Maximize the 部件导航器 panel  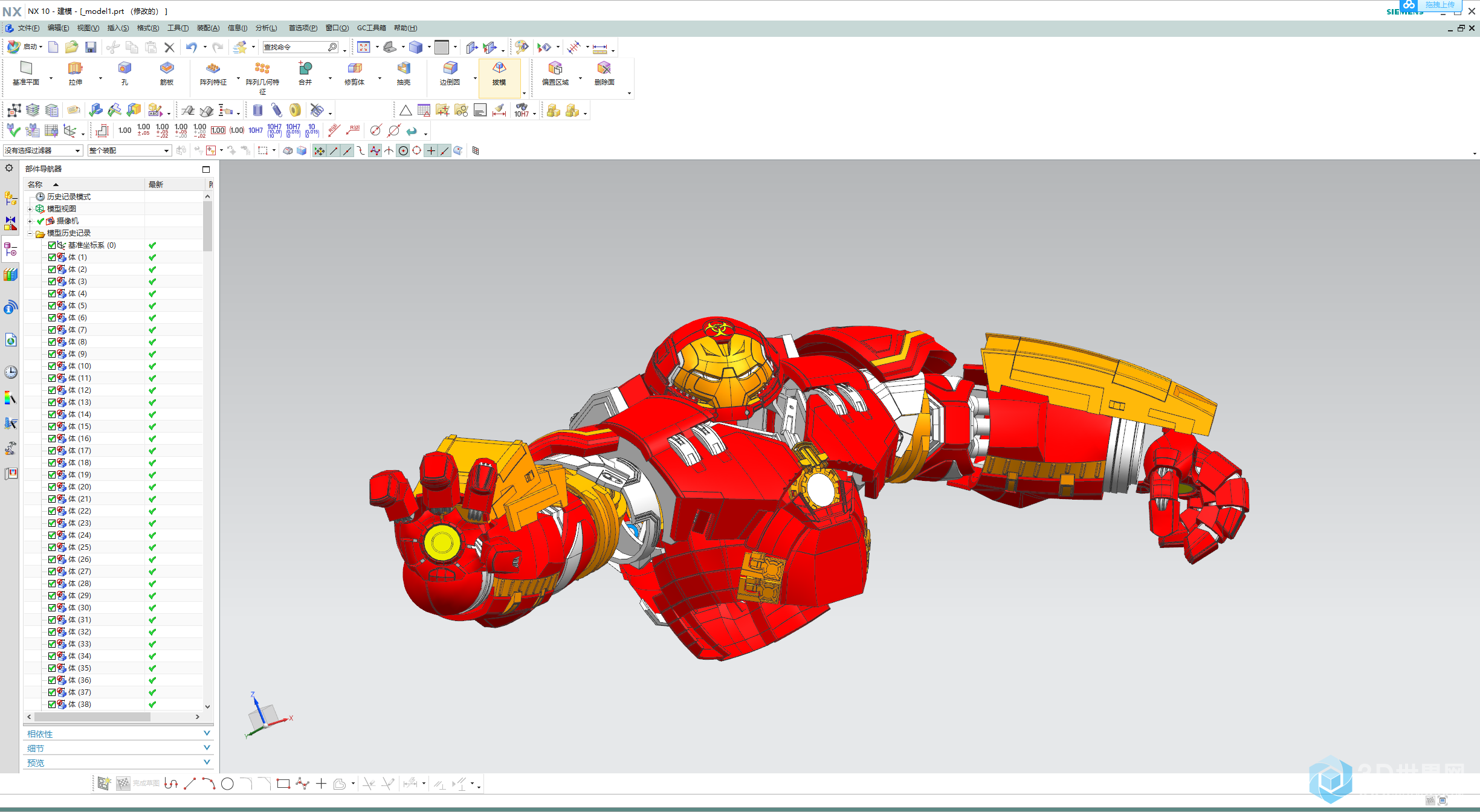coord(206,169)
